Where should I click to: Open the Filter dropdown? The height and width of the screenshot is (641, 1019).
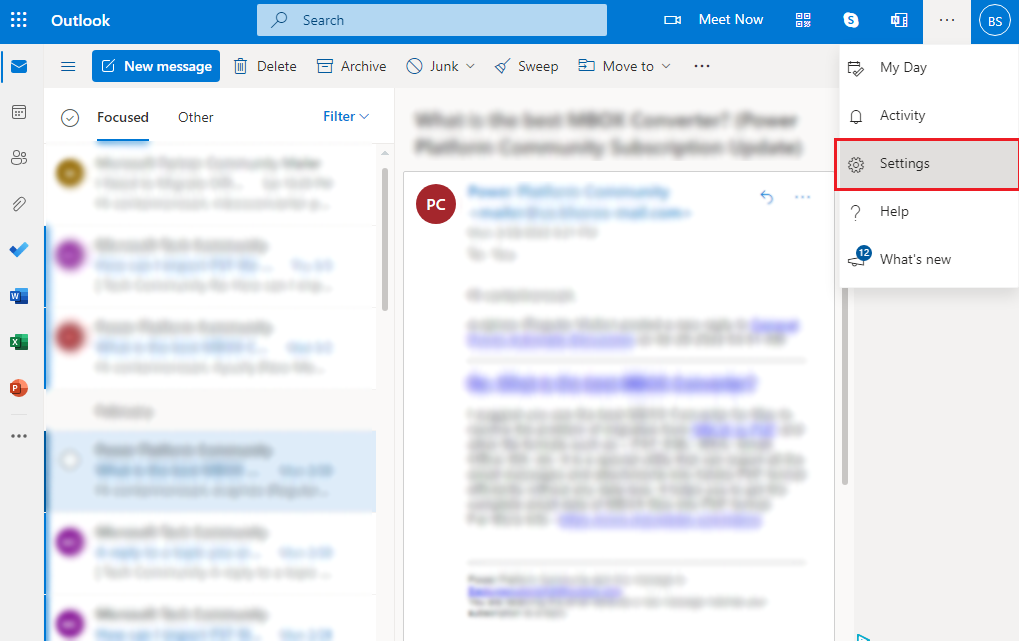(346, 116)
